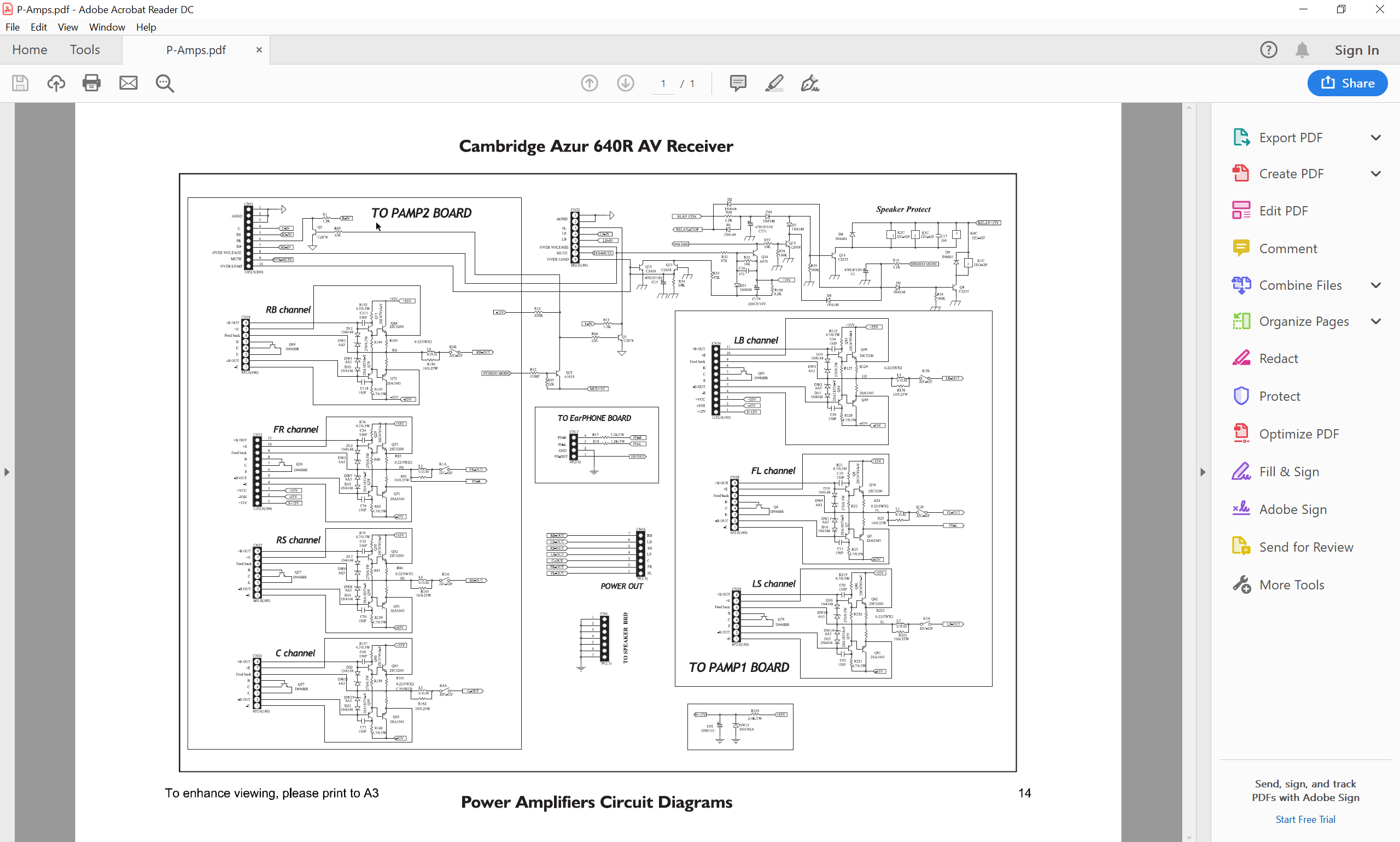Click the vertical scrollbar down arrow
The image size is (1400, 842).
[x=1189, y=837]
